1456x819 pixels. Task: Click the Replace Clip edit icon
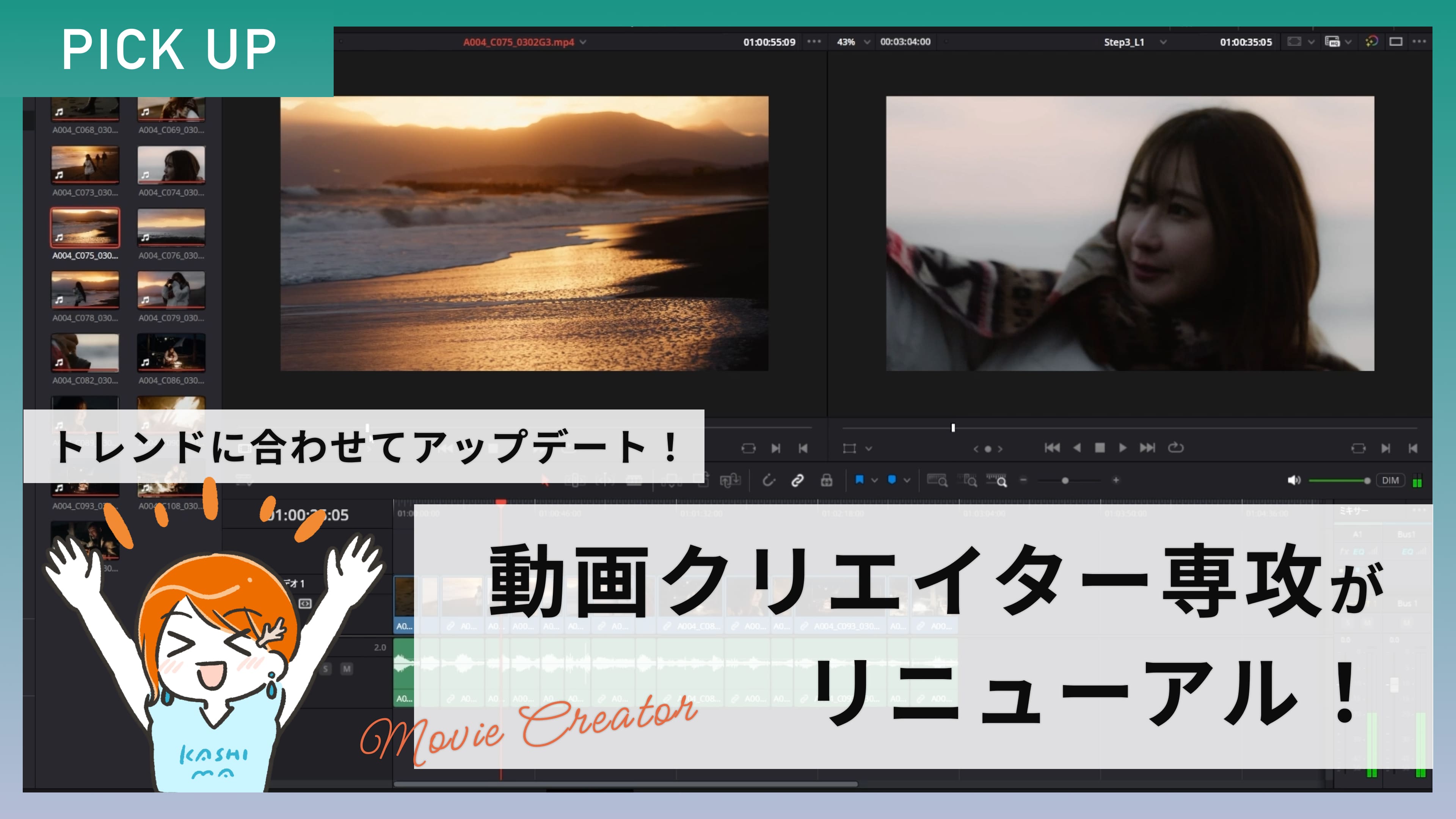(x=730, y=480)
